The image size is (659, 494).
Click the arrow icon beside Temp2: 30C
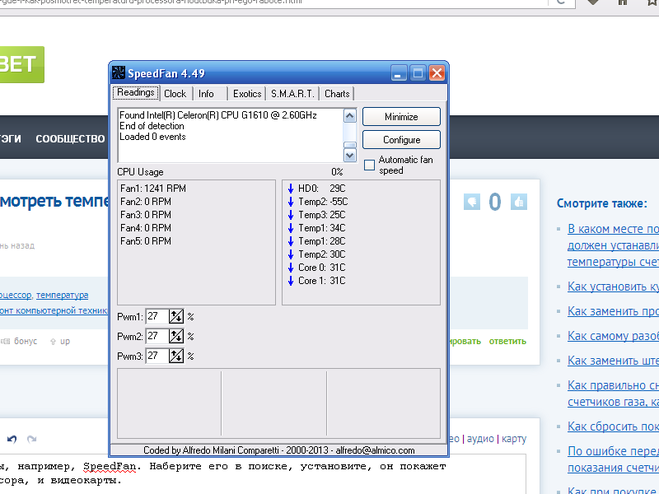pyautogui.click(x=291, y=254)
